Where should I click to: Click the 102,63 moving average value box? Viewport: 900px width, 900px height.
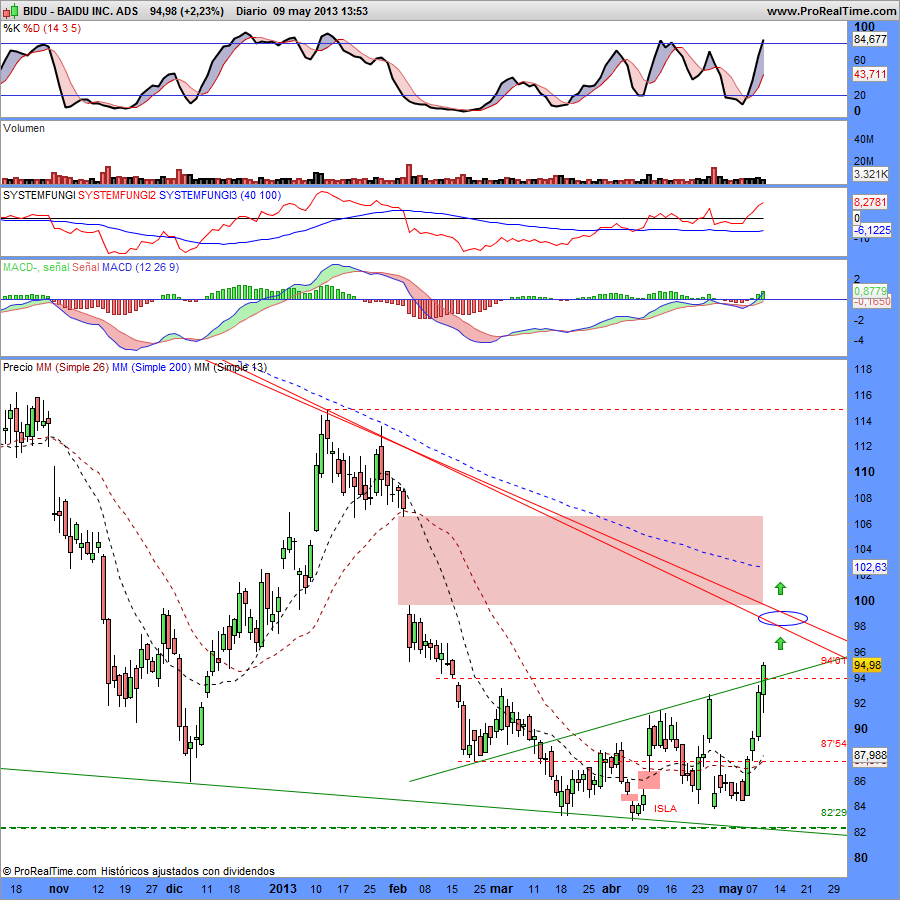point(870,567)
